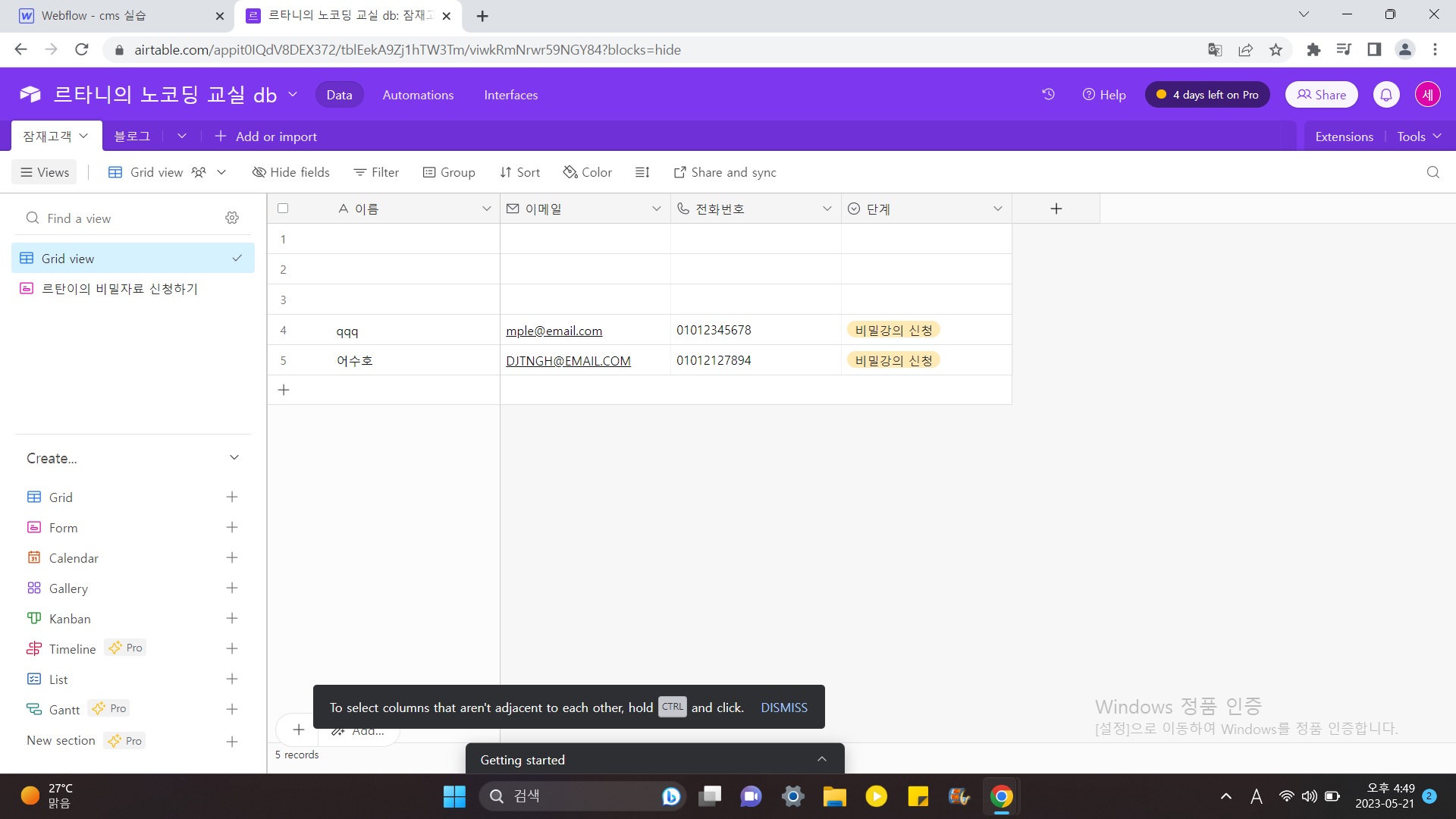Open the 블로그 table tab
This screenshot has height=819, width=1456.
click(132, 136)
